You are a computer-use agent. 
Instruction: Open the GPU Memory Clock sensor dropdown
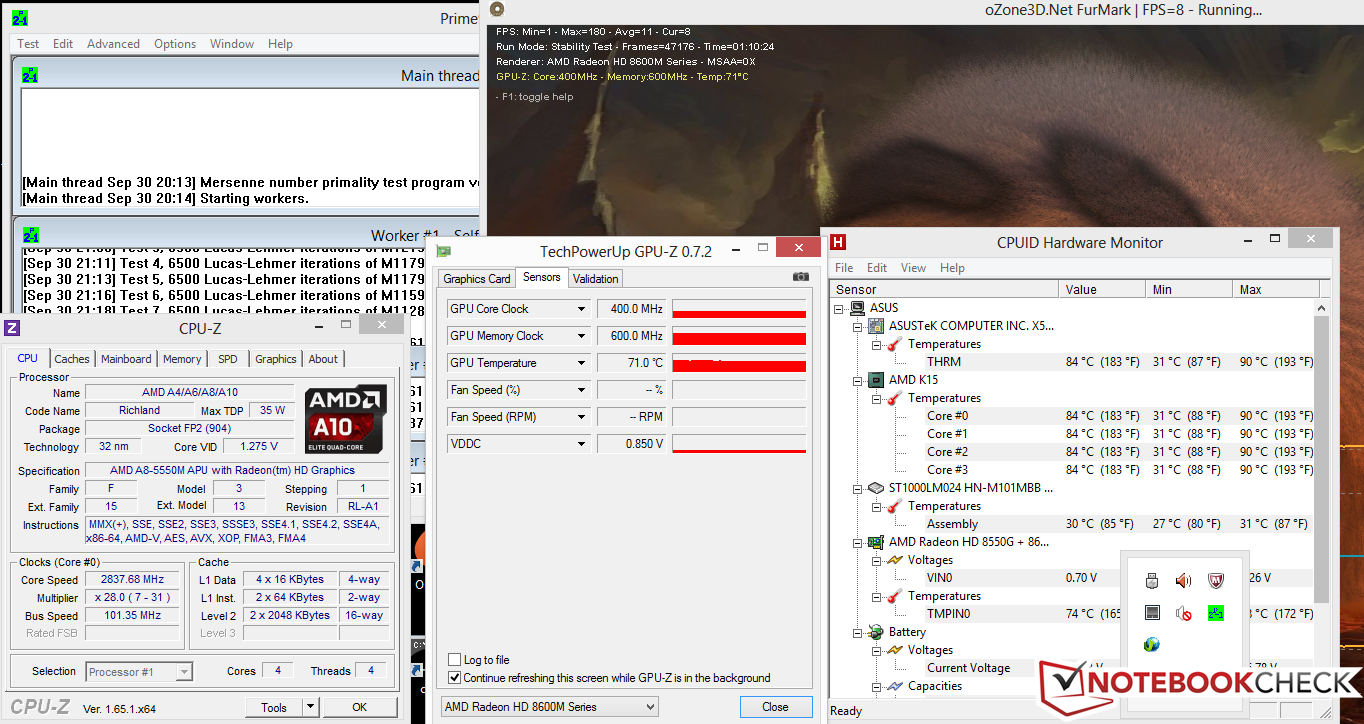coord(580,336)
